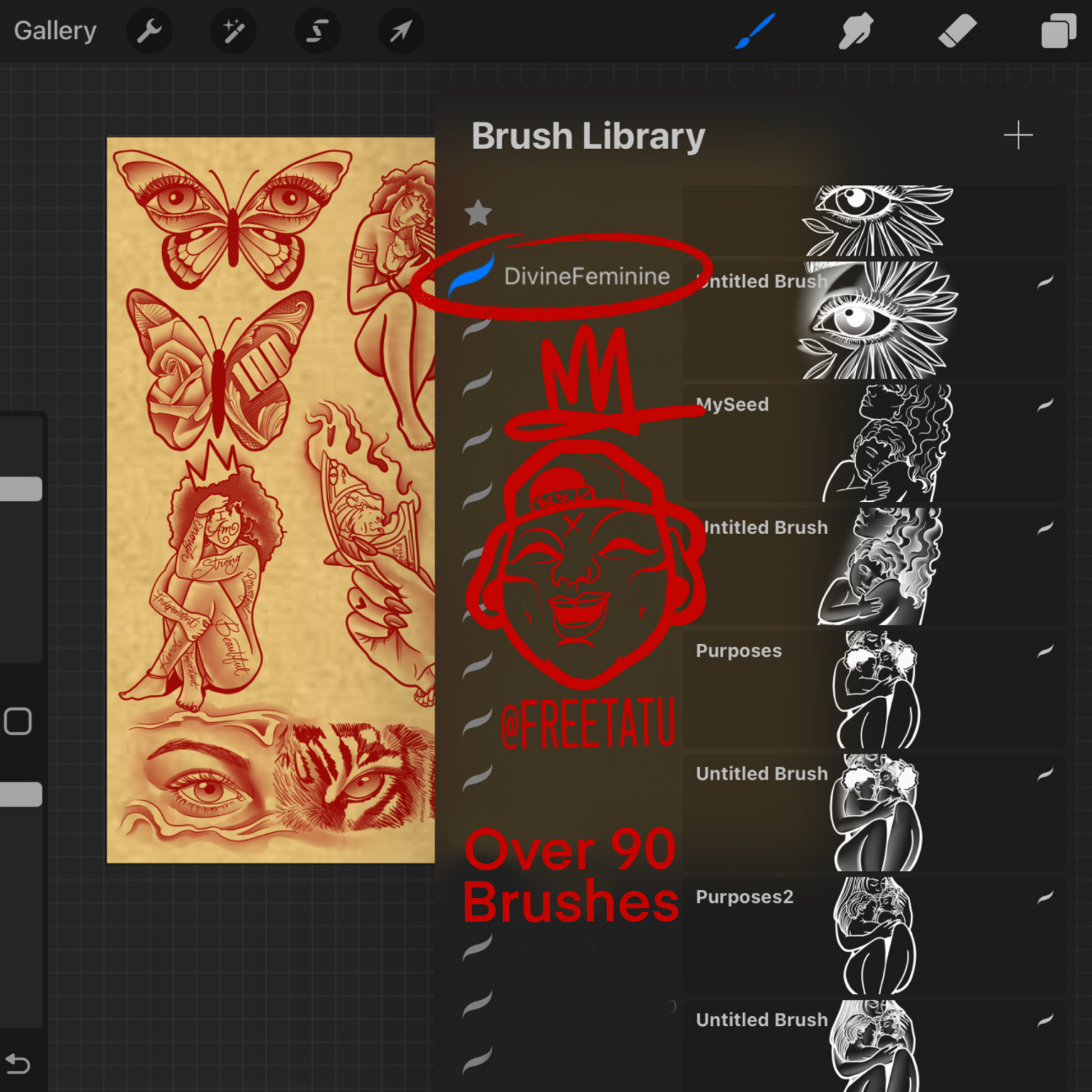This screenshot has height=1092, width=1092.
Task: Return to Gallery
Action: click(x=55, y=31)
